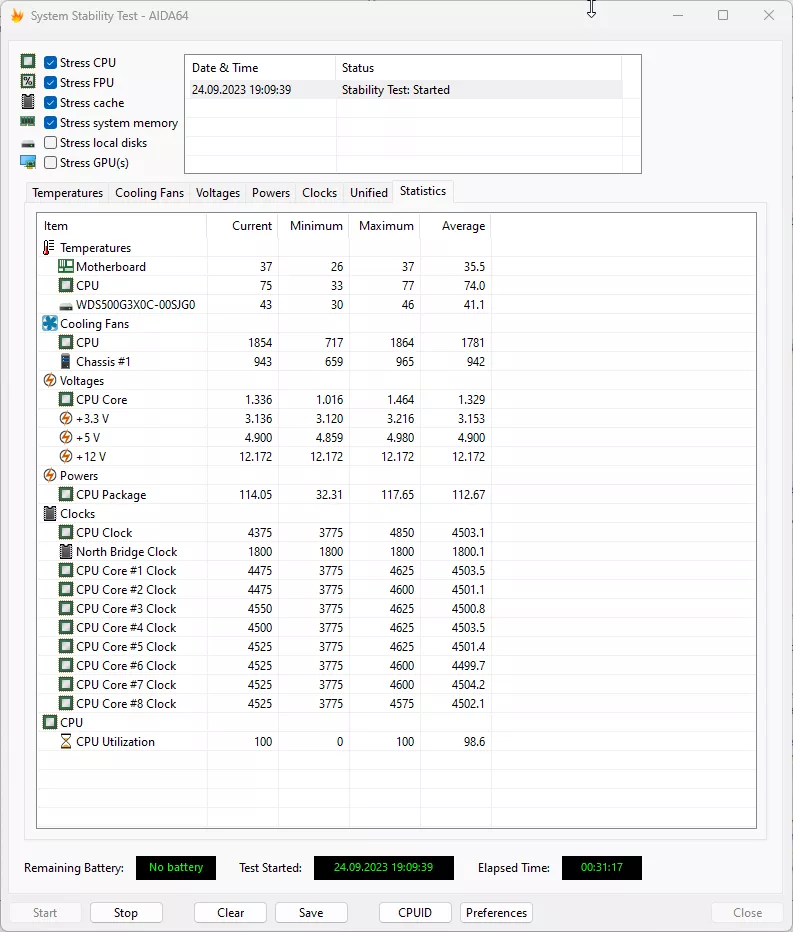This screenshot has height=932, width=793.
Task: Stop the stability test
Action: 126,912
